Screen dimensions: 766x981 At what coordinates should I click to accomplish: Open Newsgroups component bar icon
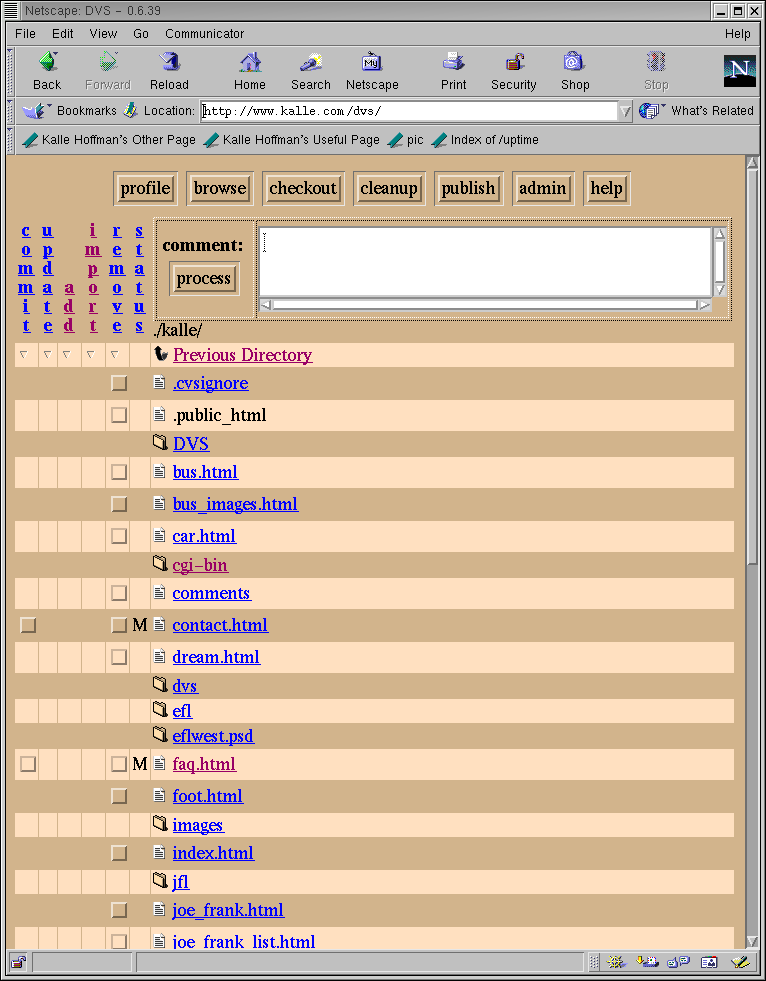[678, 962]
